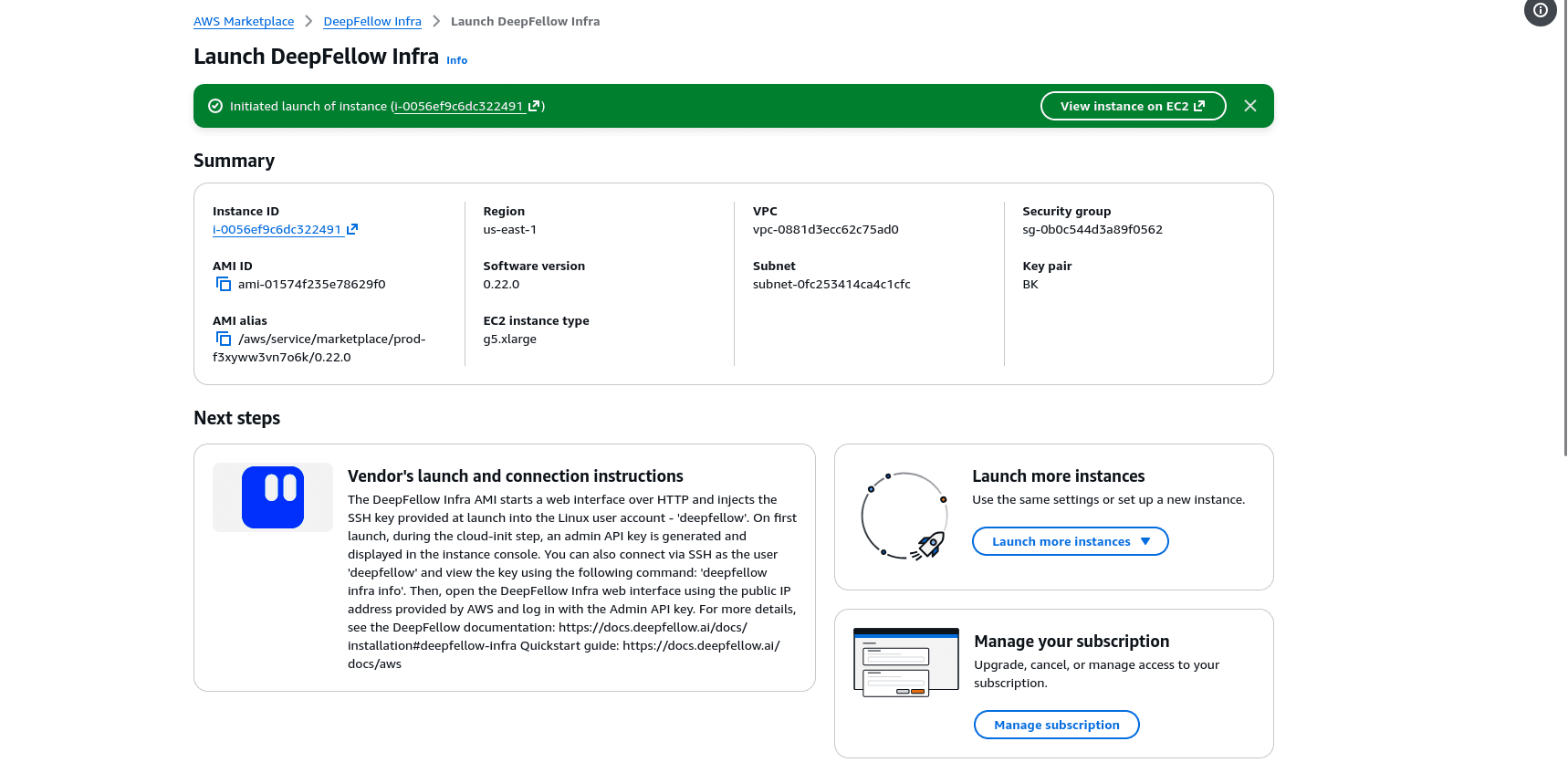Open the info panel icon in top-right corner
1568x773 pixels.
[1540, 11]
